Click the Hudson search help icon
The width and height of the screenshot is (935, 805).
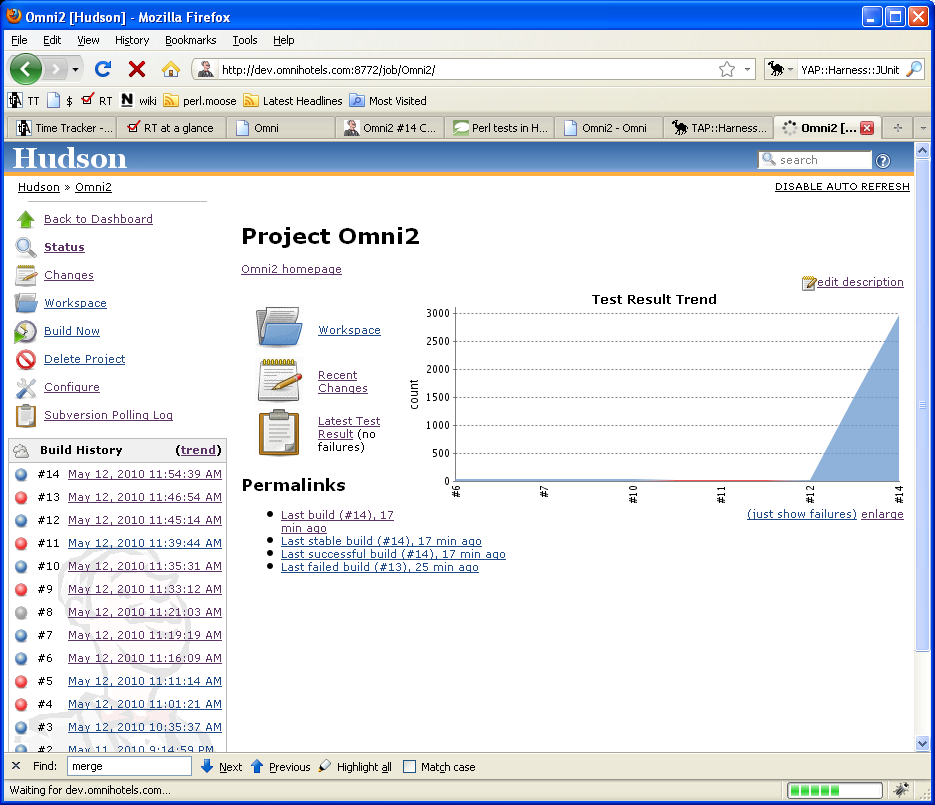point(883,160)
